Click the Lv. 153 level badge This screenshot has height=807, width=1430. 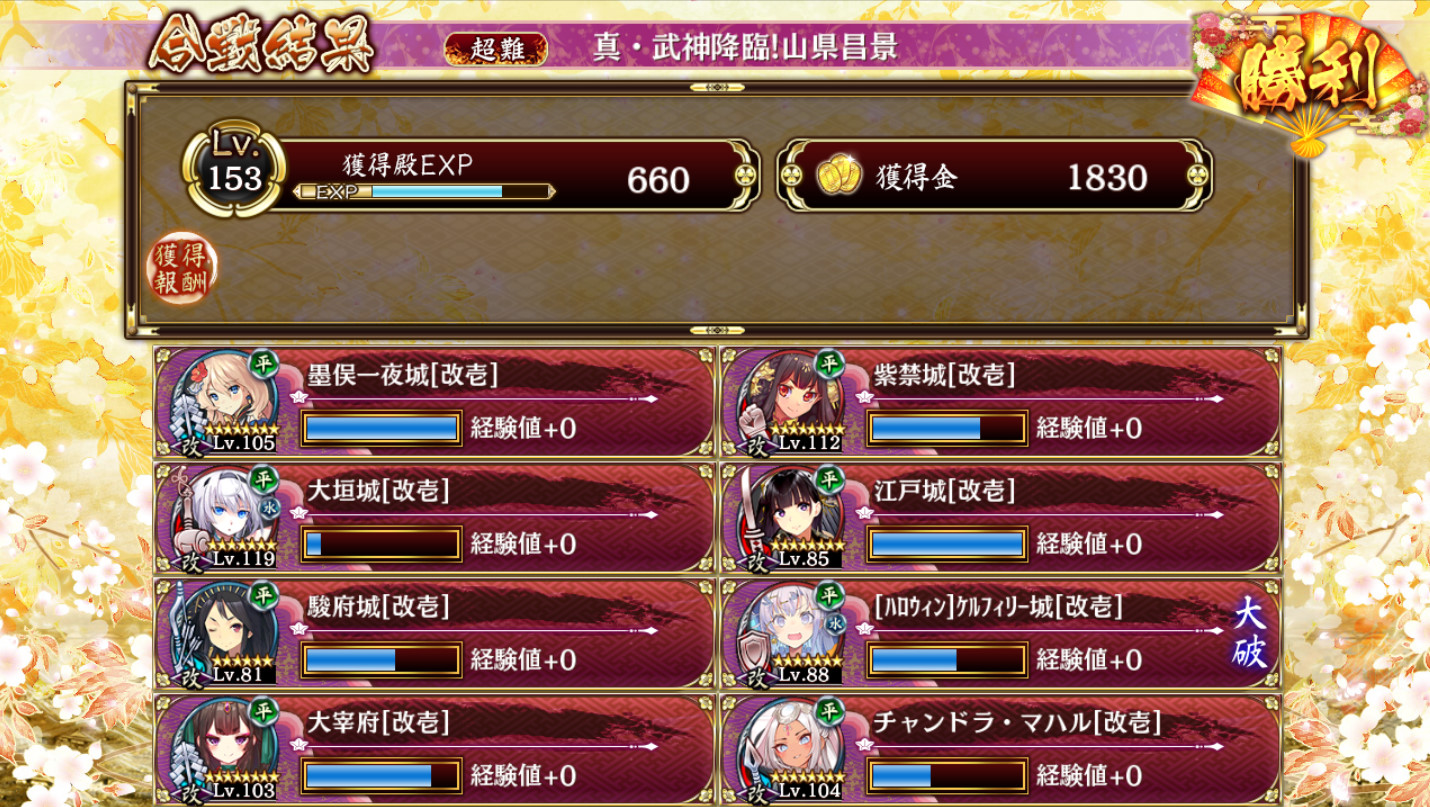click(234, 170)
